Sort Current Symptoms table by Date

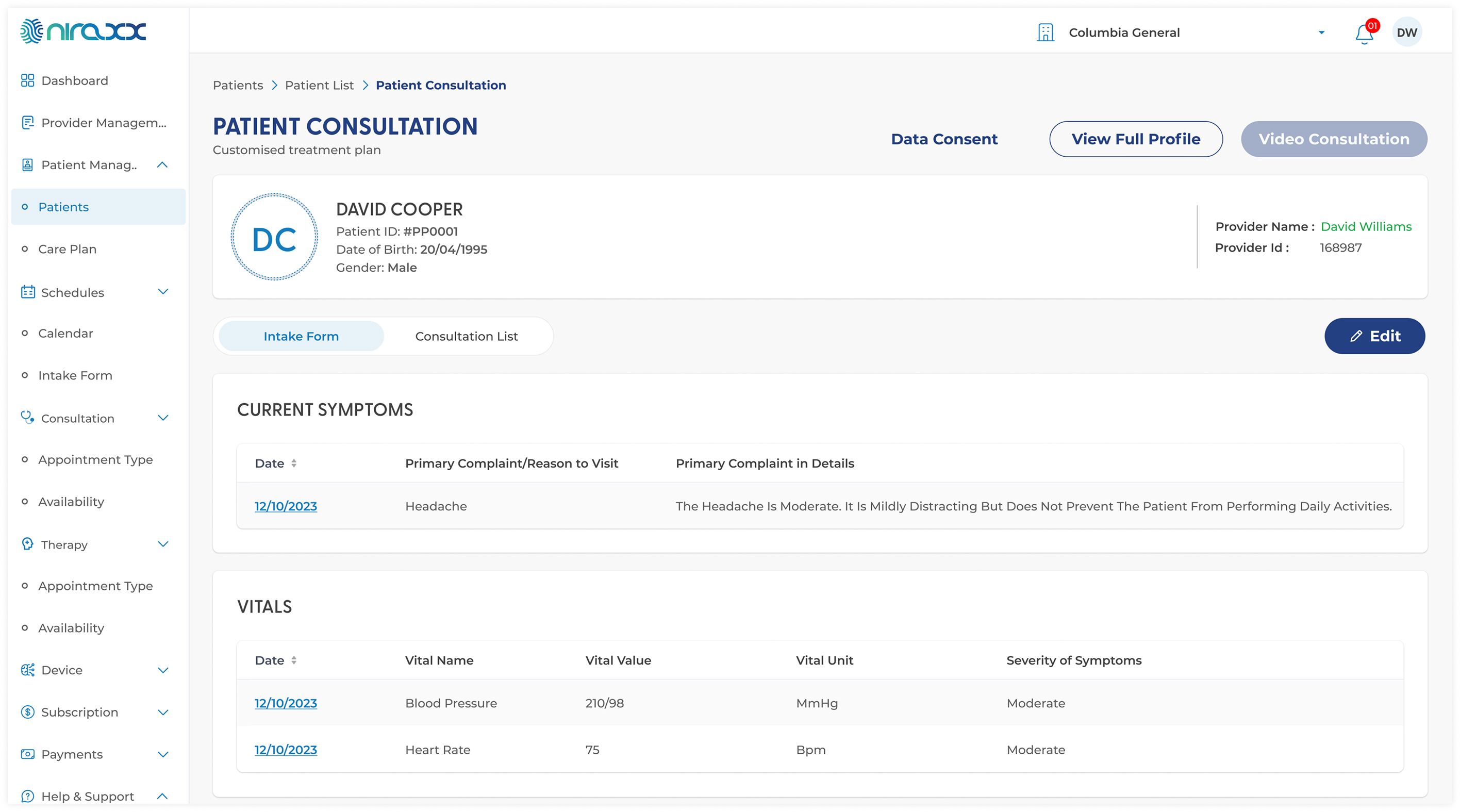(293, 463)
